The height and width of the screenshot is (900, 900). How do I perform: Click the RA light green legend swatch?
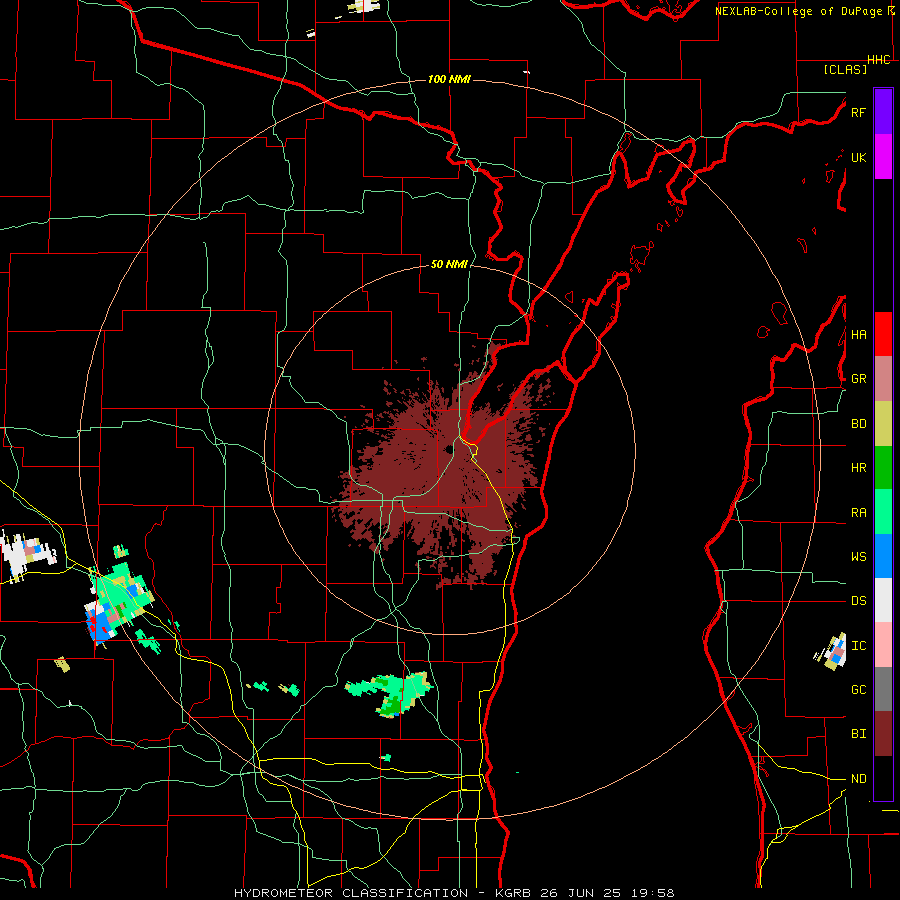pyautogui.click(x=883, y=511)
